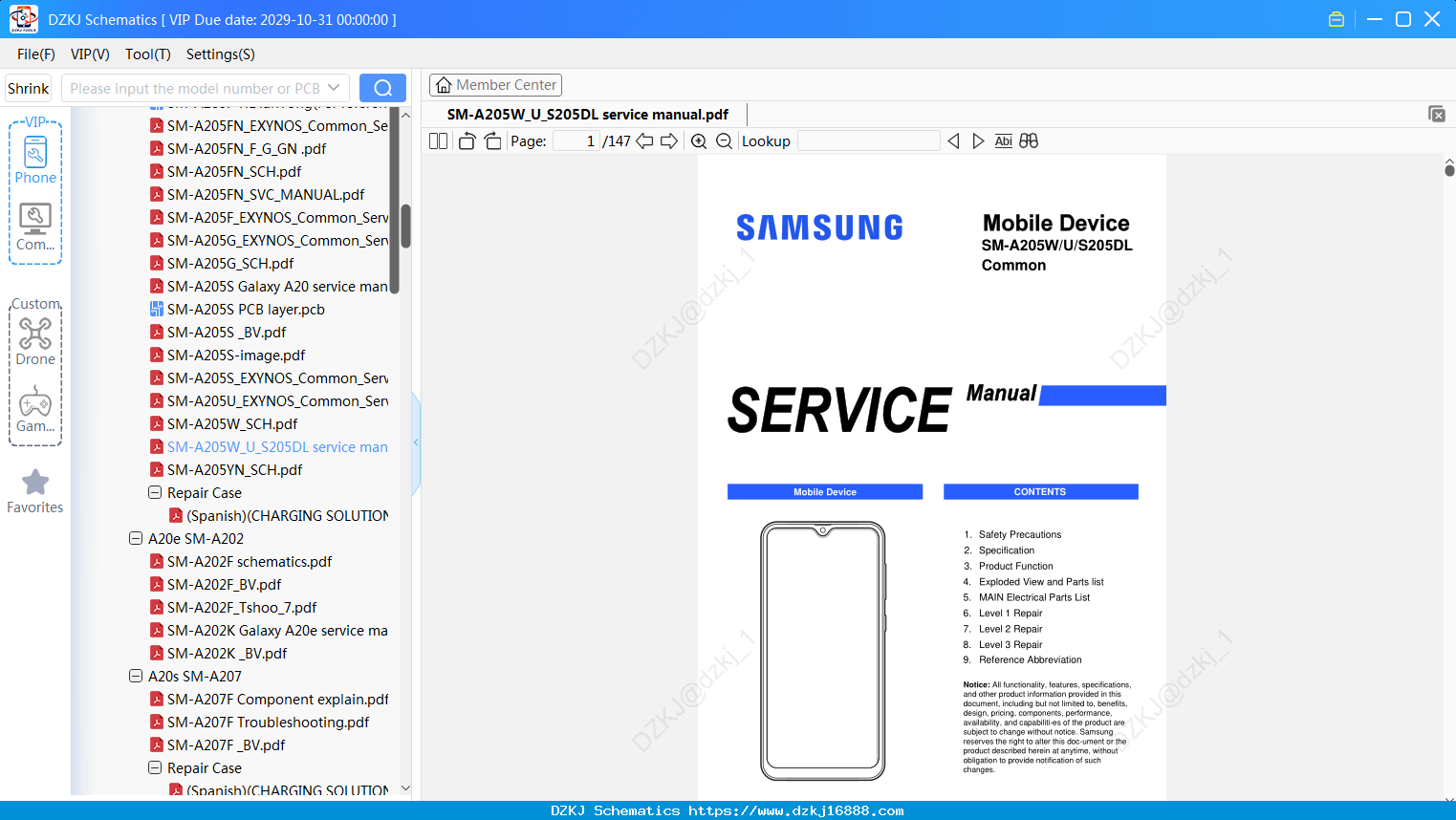This screenshot has height=820, width=1456.
Task: Open SM-A202F_Tshoo_7.pdf
Action: tap(242, 608)
